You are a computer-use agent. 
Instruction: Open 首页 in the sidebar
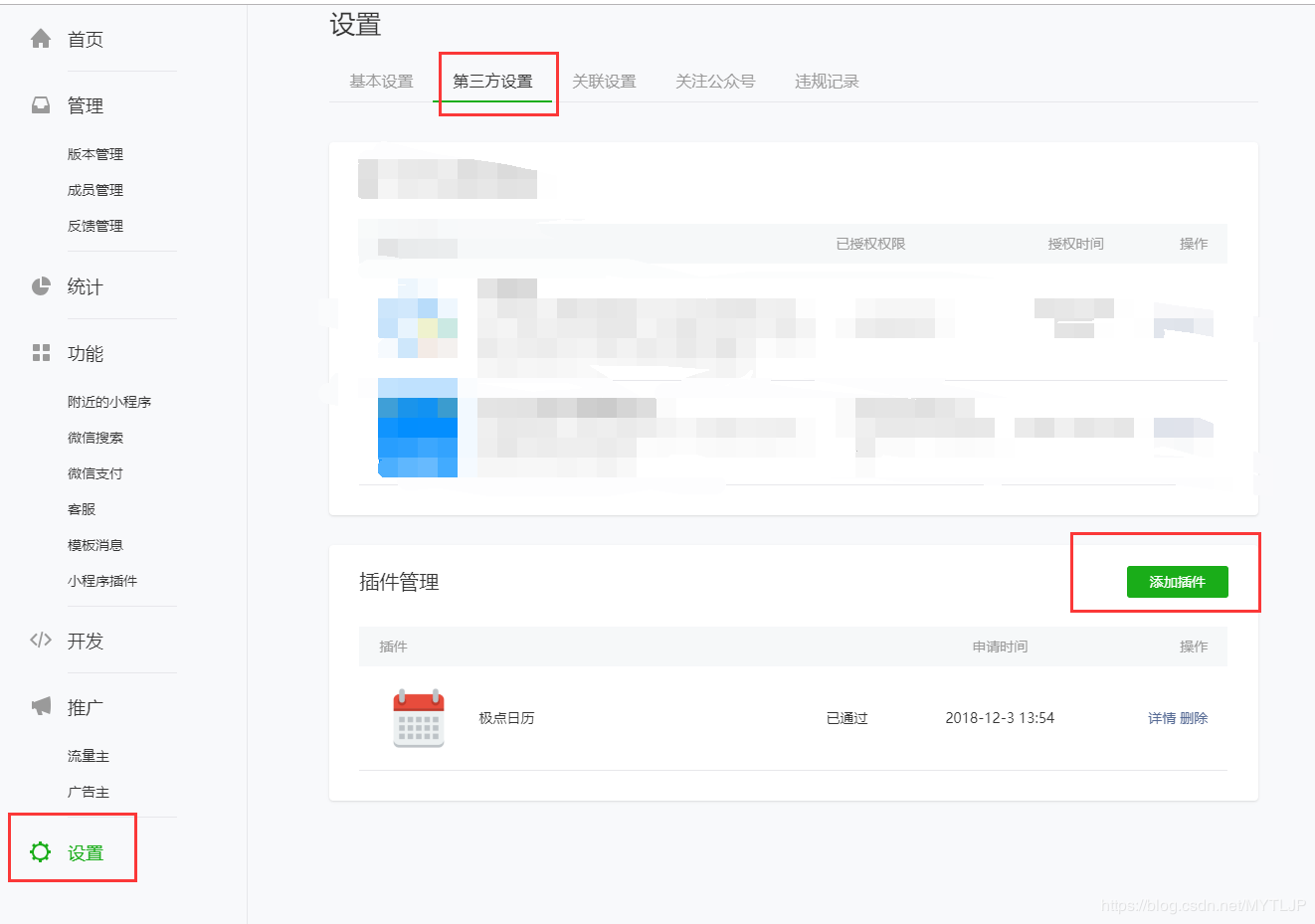point(86,40)
